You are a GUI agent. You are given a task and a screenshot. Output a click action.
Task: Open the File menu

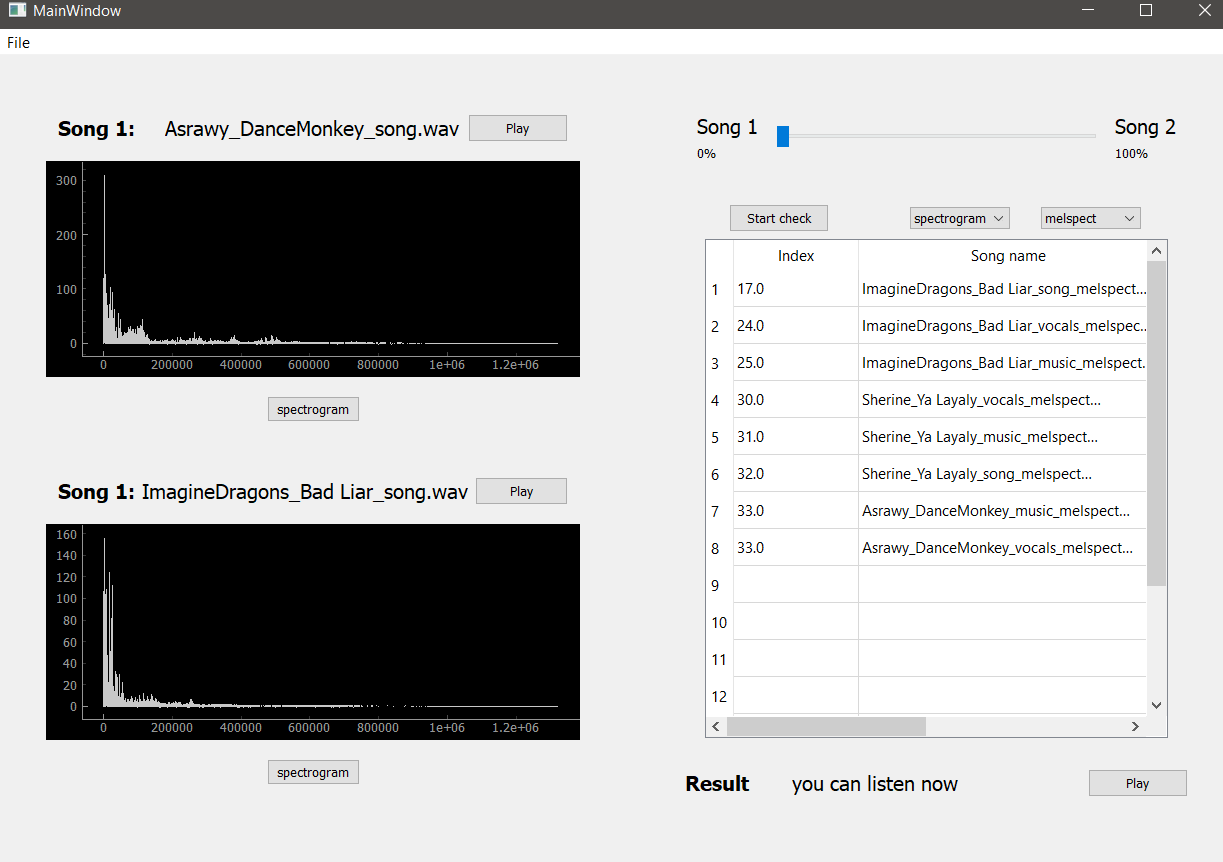click(x=18, y=43)
